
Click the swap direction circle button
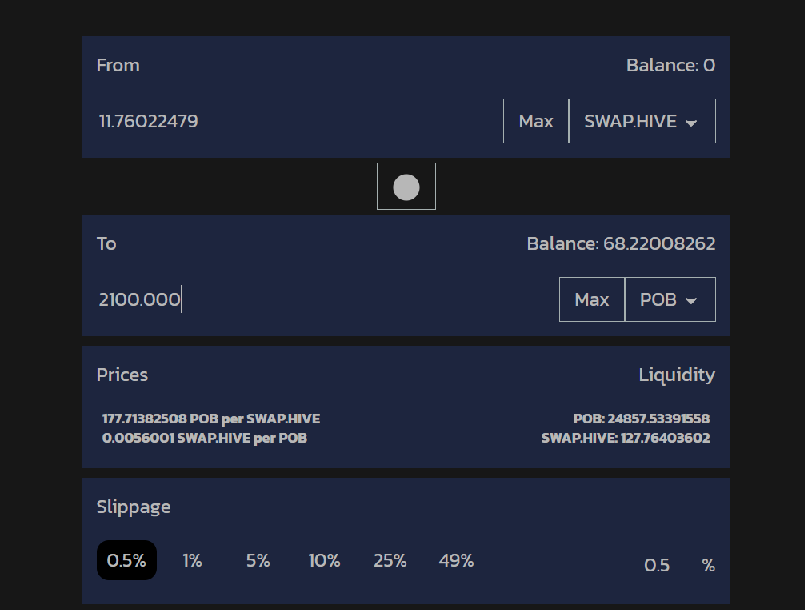click(406, 186)
